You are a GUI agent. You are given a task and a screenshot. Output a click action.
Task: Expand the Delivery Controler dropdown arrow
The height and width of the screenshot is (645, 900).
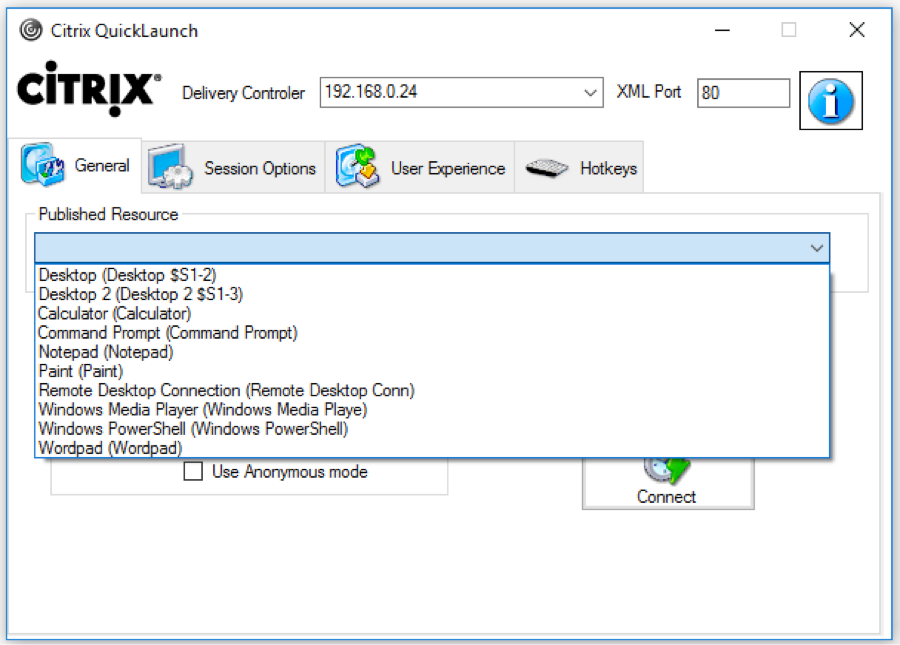(x=589, y=92)
